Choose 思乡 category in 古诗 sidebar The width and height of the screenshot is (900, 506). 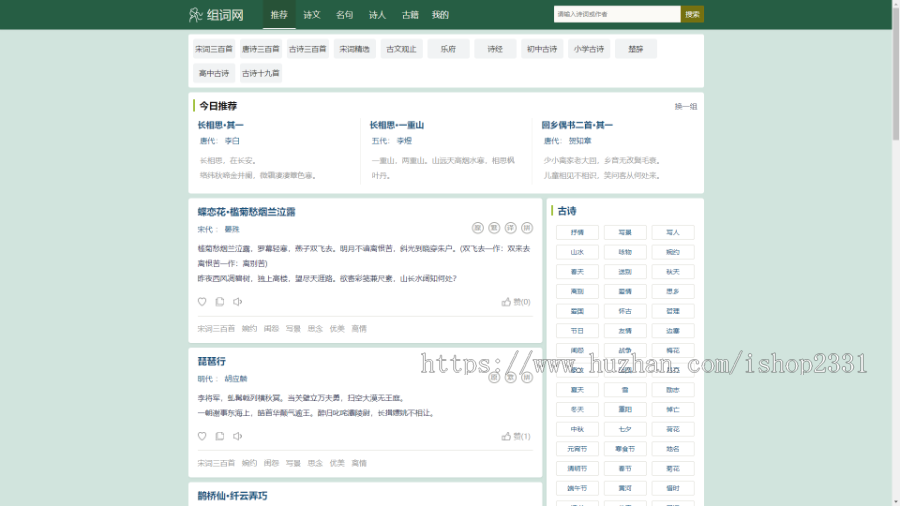click(x=673, y=291)
